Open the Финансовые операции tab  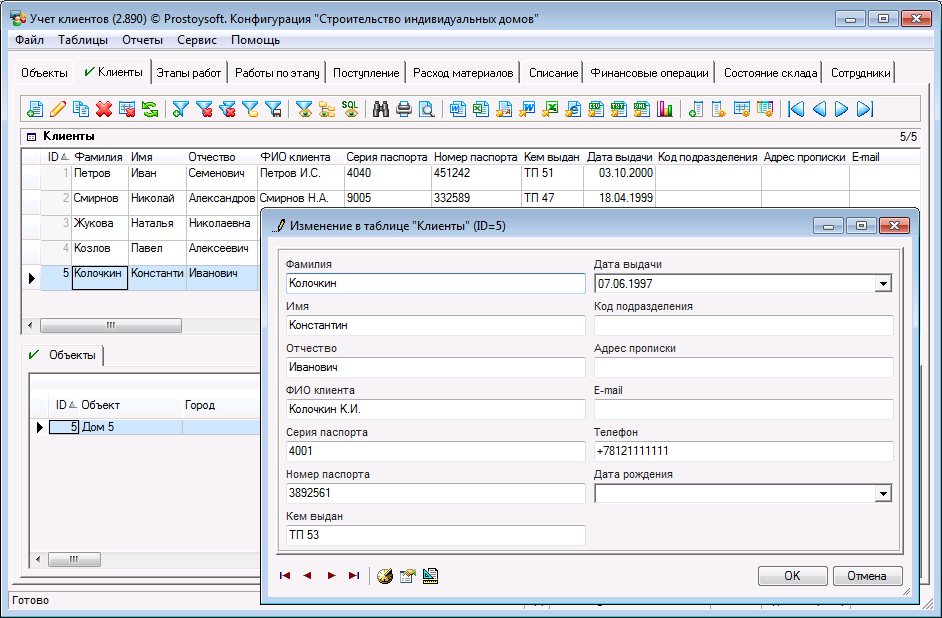click(x=649, y=73)
